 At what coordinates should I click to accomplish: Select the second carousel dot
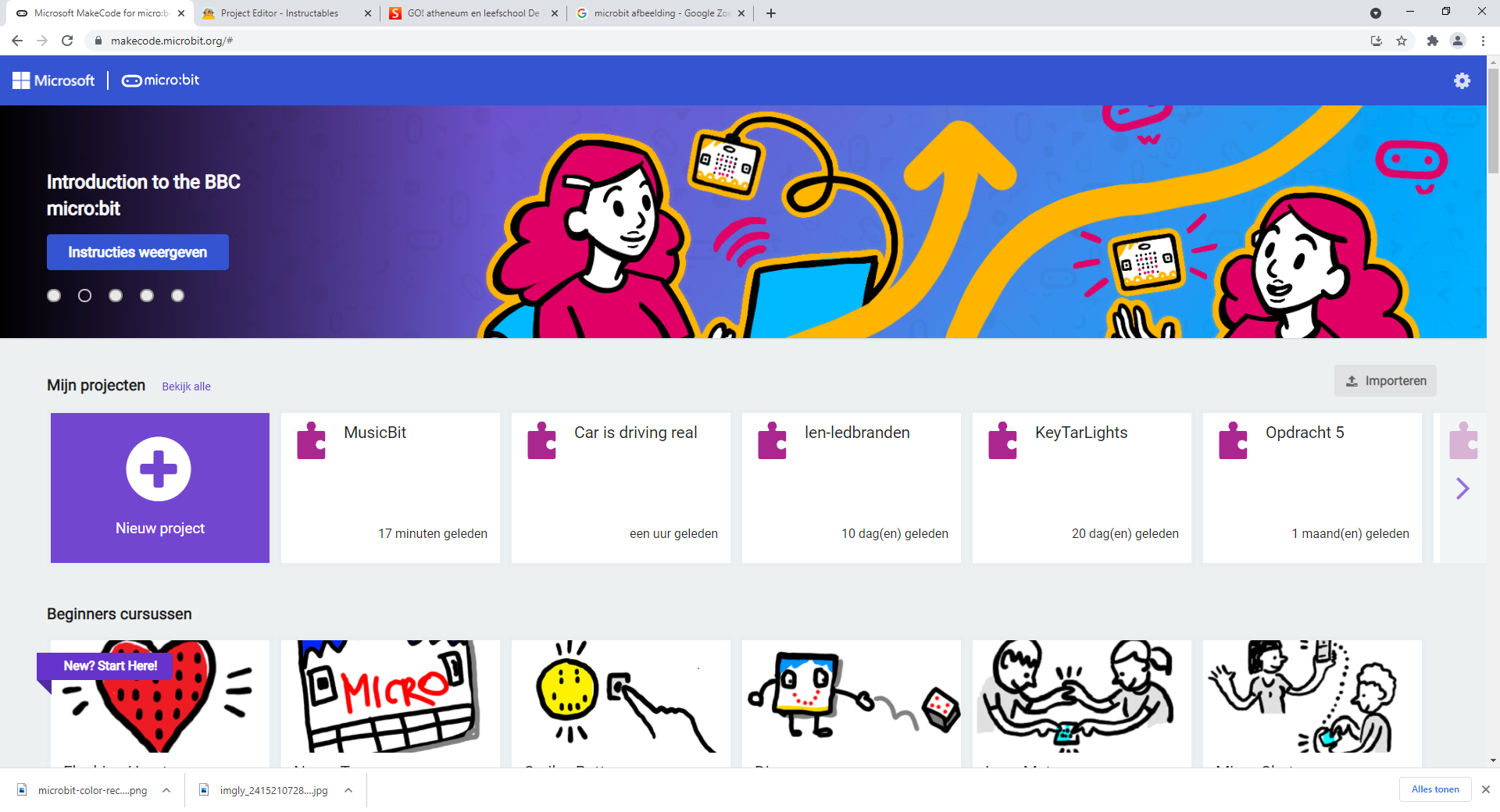(x=85, y=295)
